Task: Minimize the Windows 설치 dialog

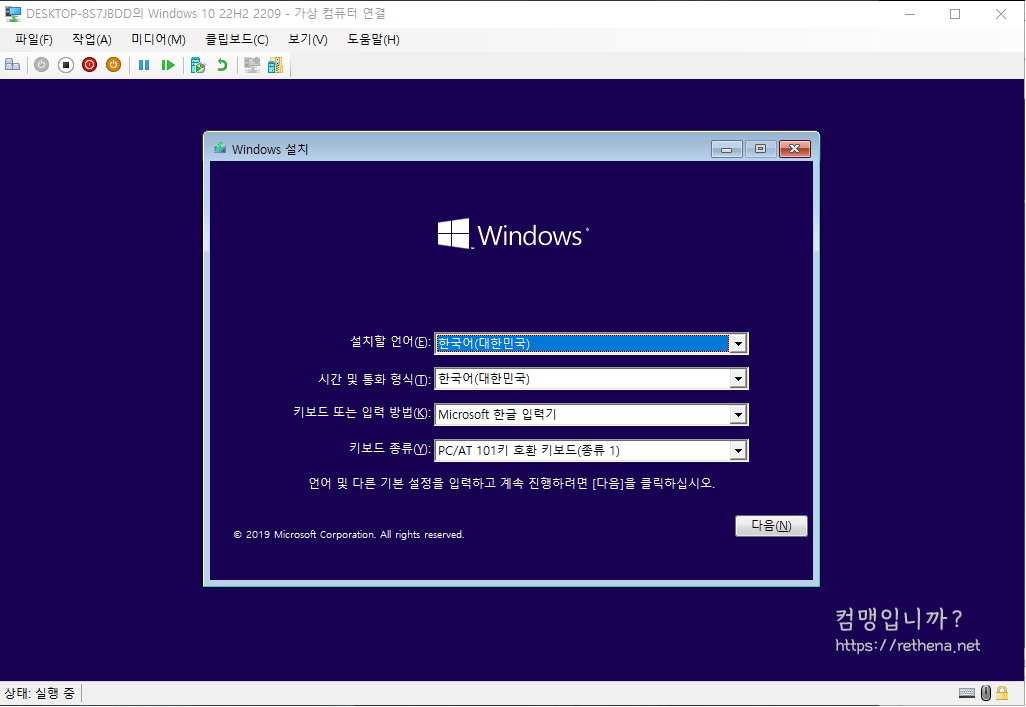Action: point(726,149)
